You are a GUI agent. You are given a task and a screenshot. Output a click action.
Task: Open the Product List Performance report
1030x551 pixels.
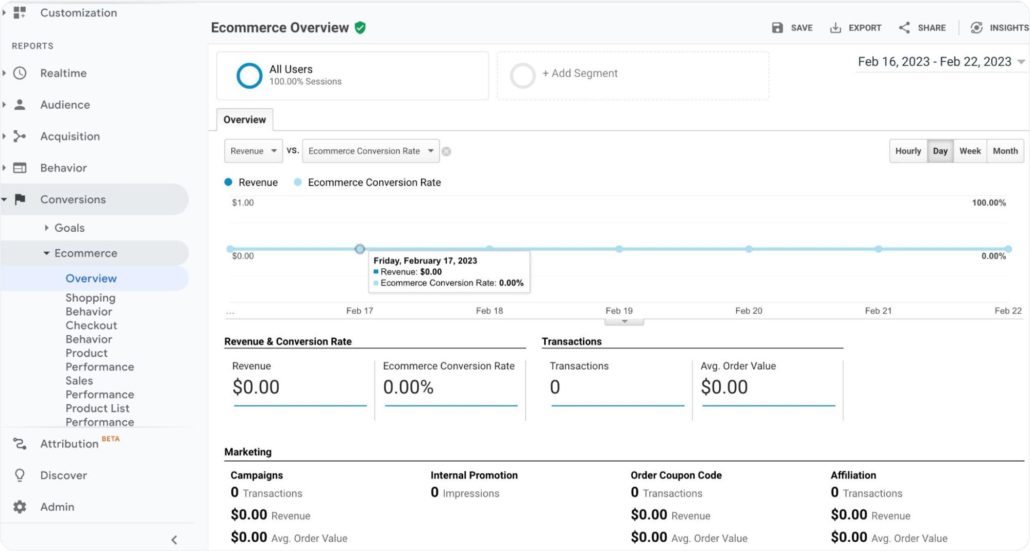[x=99, y=415]
